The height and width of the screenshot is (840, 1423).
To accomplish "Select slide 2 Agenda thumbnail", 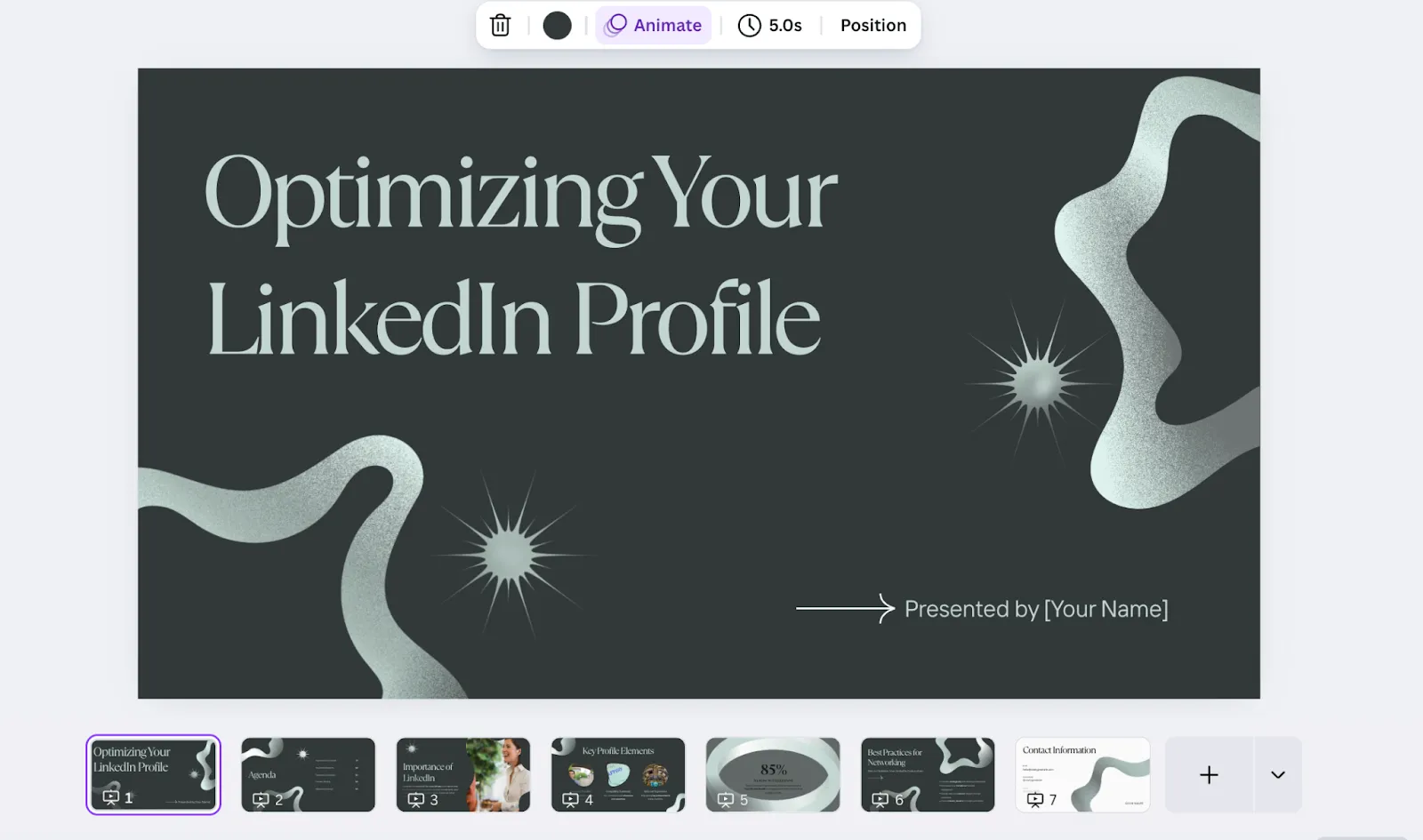I will 308,774.
